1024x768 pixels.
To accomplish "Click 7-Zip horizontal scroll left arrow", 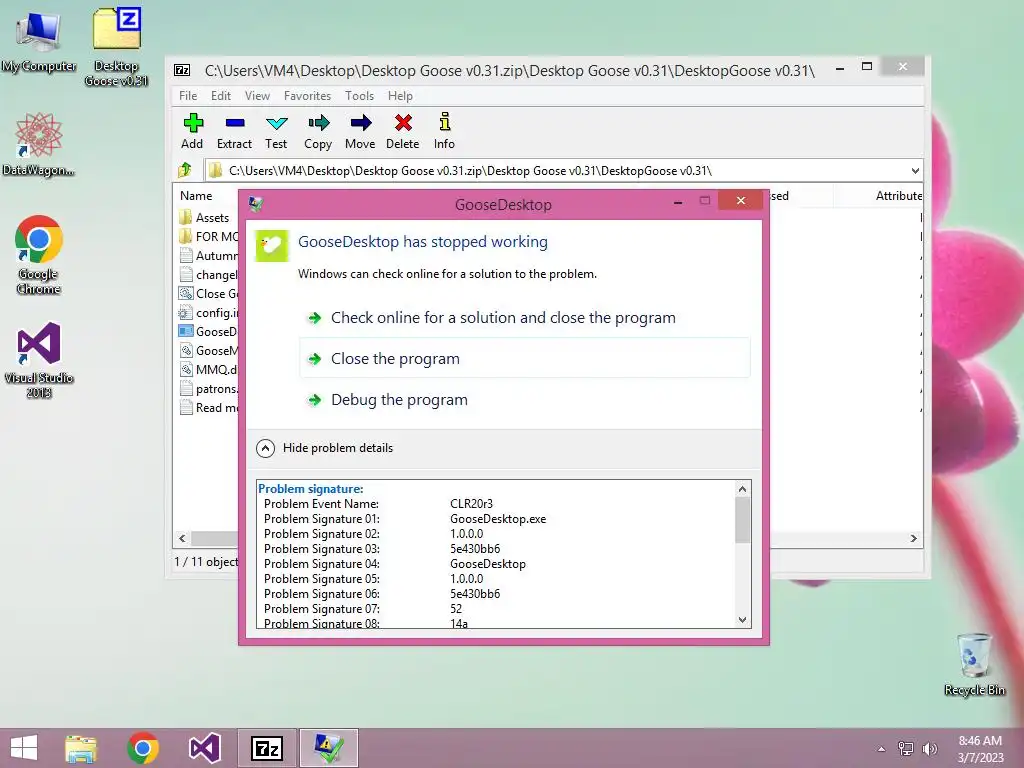I will point(182,539).
